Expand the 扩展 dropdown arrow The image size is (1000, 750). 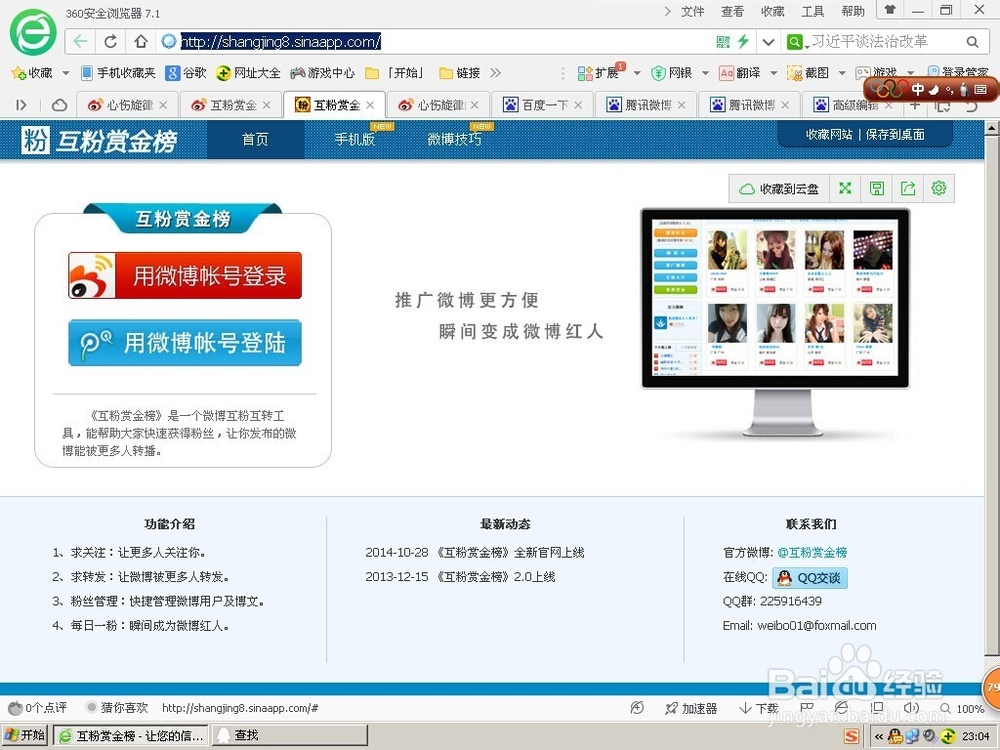click(x=636, y=73)
